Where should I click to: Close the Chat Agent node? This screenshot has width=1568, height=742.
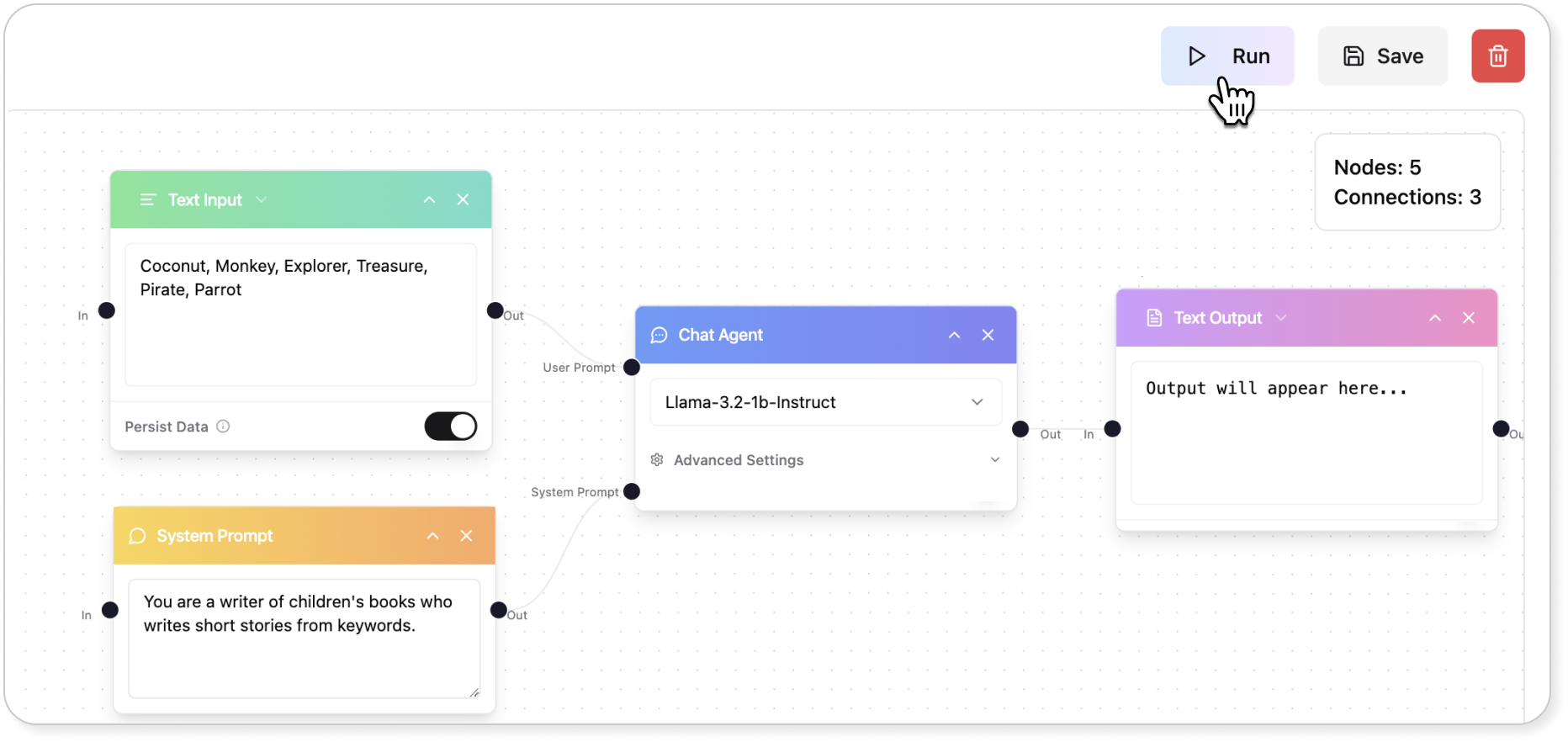pos(988,335)
